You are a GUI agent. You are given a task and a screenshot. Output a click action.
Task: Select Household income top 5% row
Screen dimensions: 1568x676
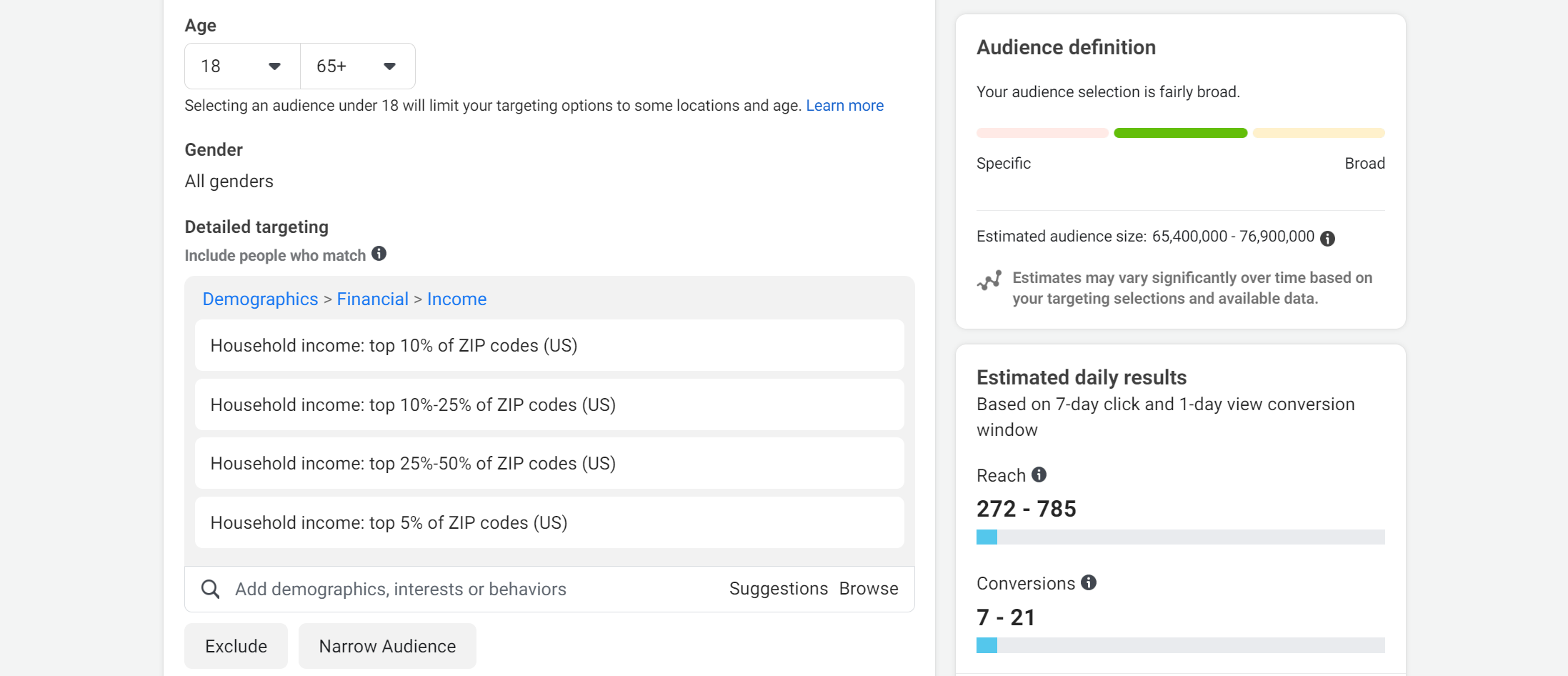tap(549, 522)
